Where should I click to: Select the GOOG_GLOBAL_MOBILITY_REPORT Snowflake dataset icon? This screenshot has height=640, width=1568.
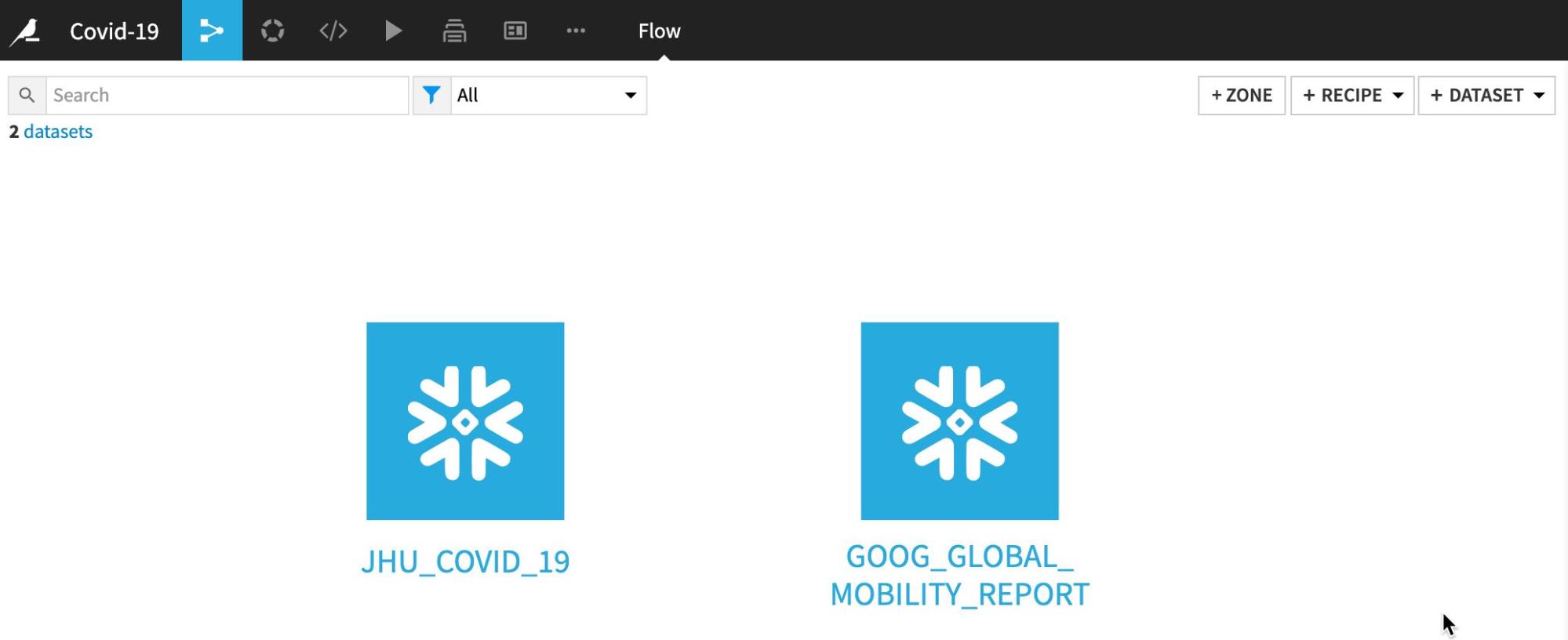pos(959,421)
